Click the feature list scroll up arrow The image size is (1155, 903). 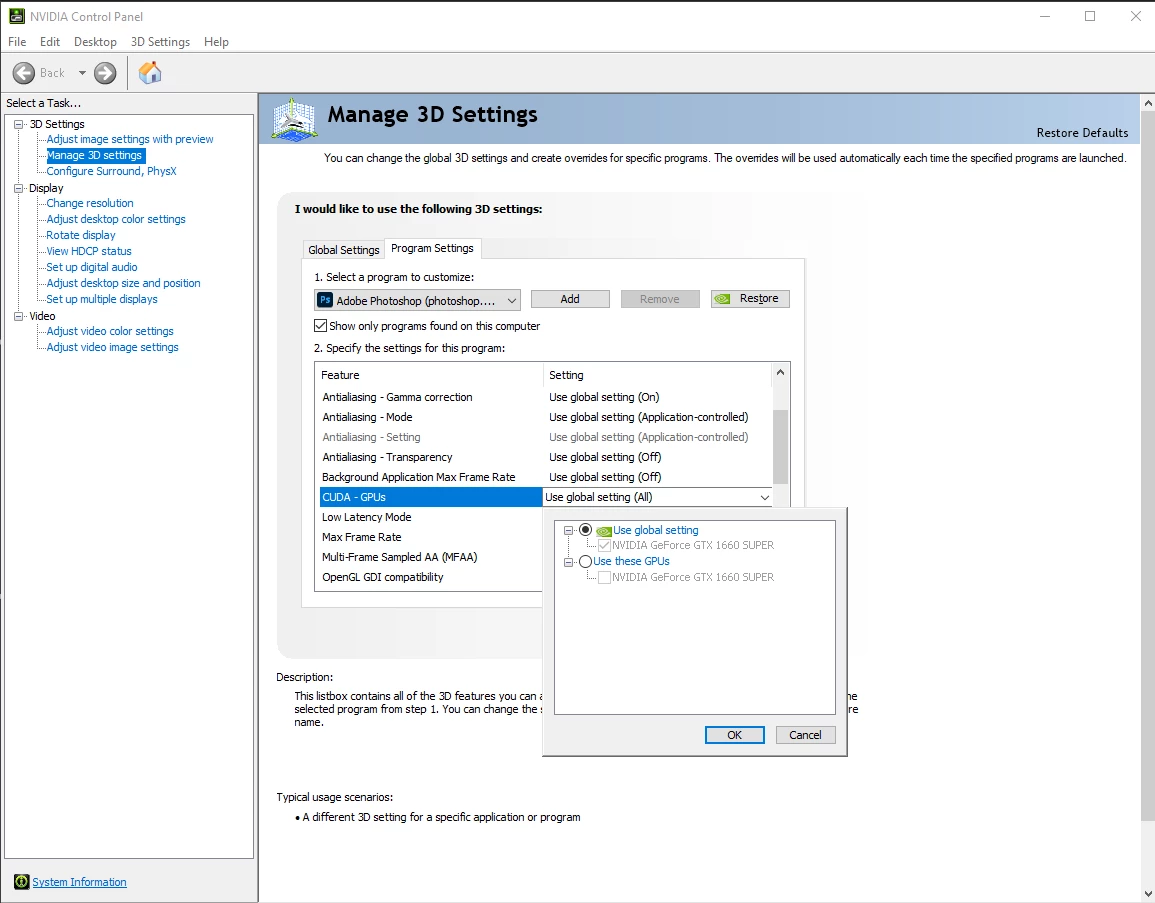click(x=780, y=373)
